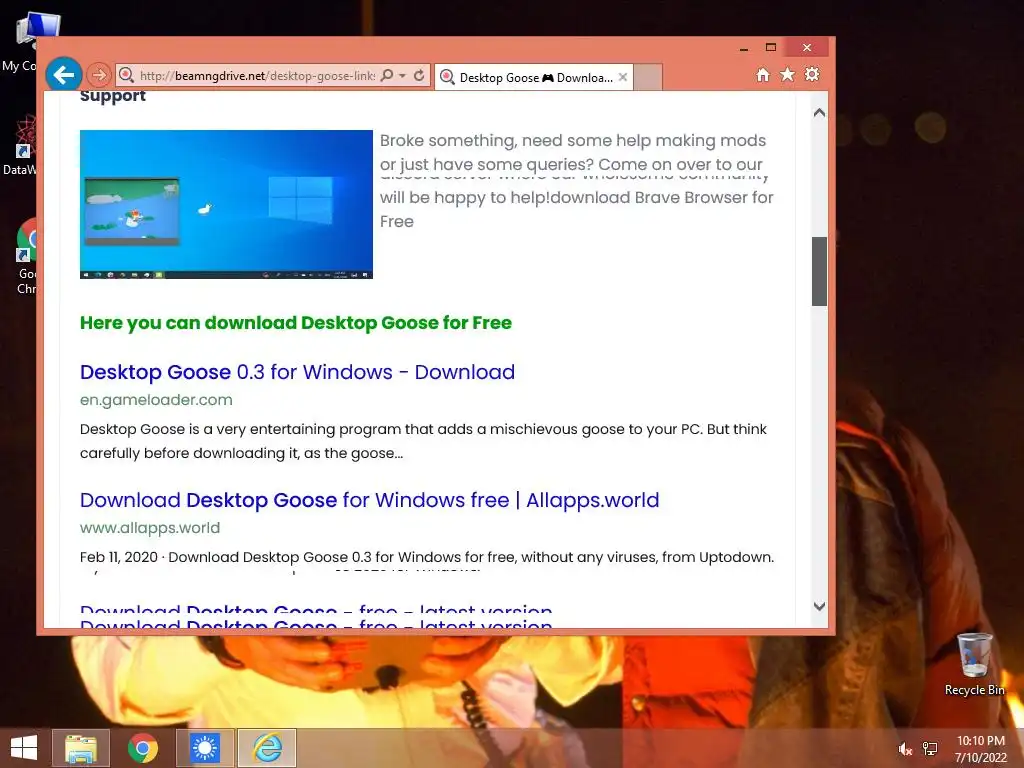Open Internet Explorer tools gear
This screenshot has height=768, width=1024.
(x=812, y=74)
